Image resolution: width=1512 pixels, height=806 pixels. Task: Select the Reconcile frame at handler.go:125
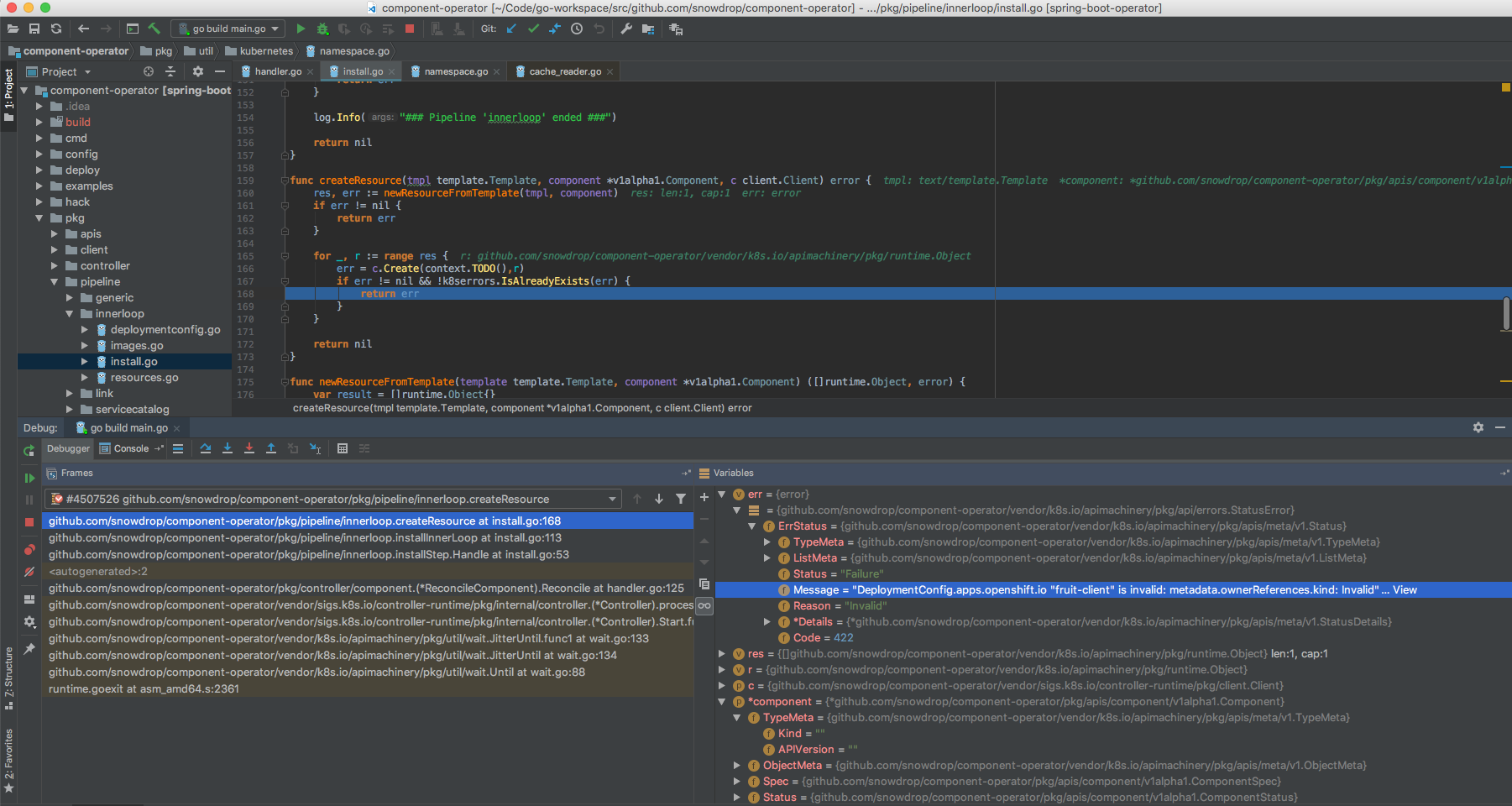pos(366,589)
